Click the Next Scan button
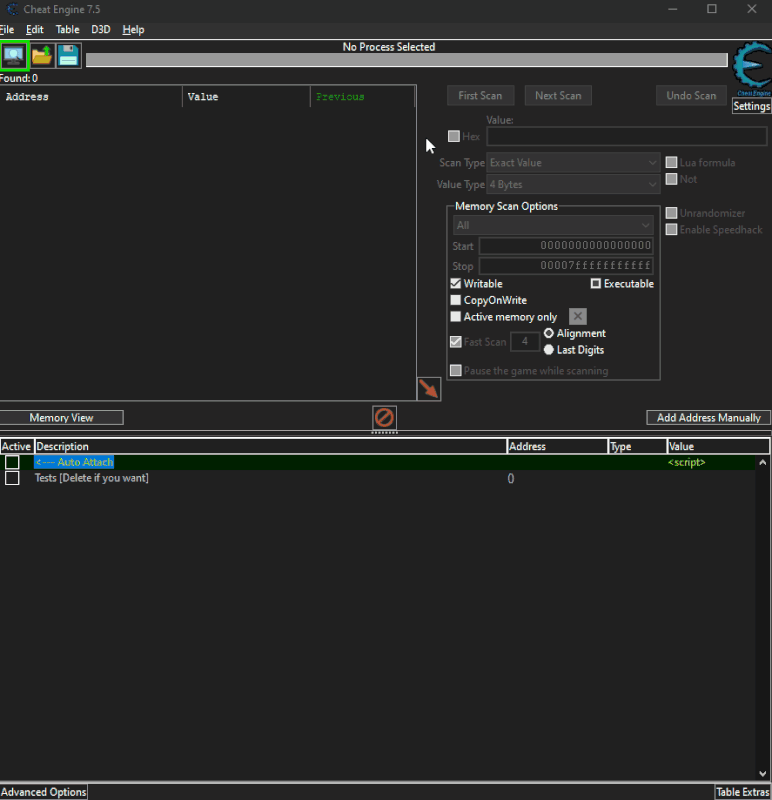 (558, 95)
